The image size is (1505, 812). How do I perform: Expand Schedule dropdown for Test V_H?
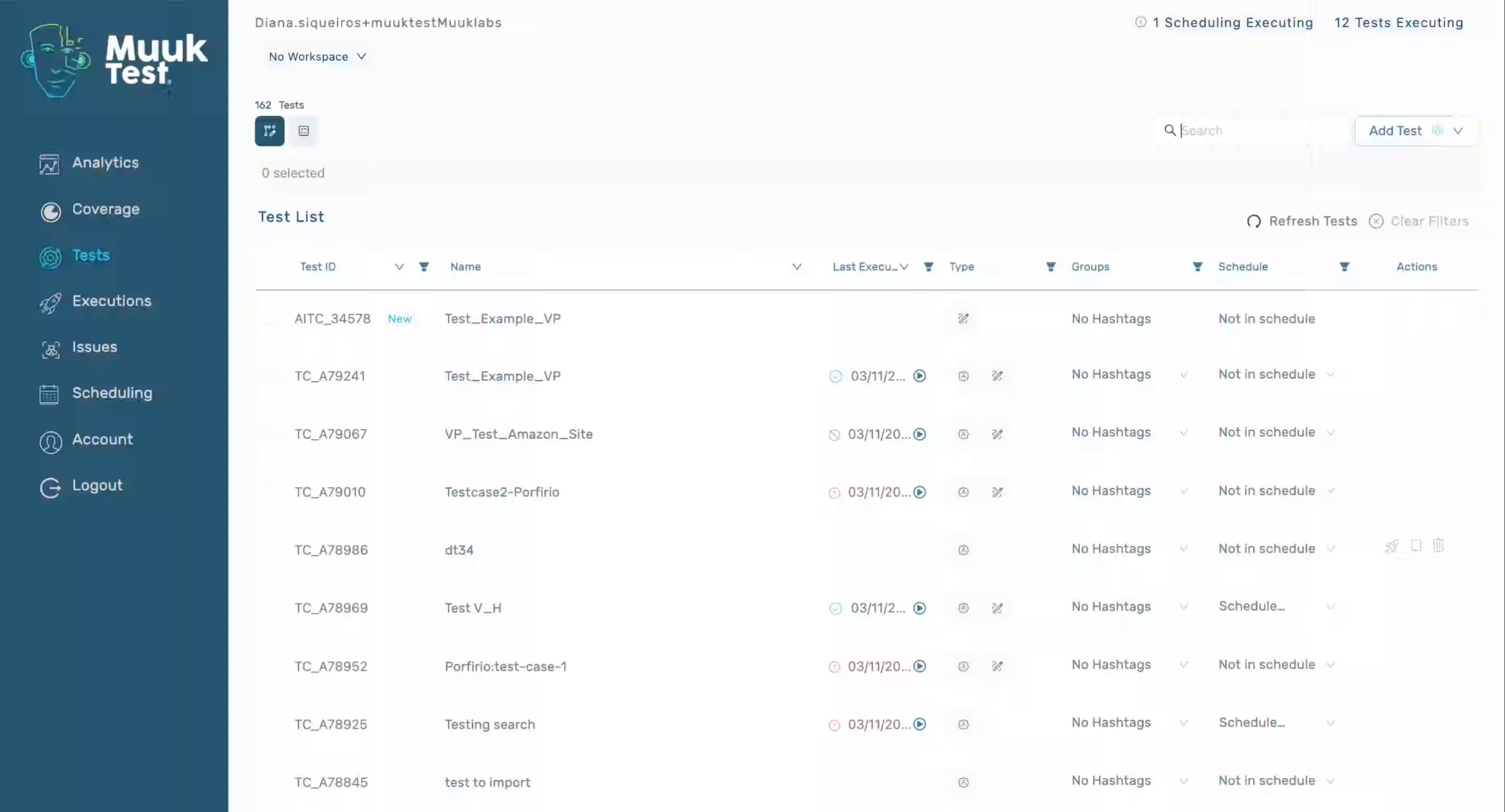1331,607
